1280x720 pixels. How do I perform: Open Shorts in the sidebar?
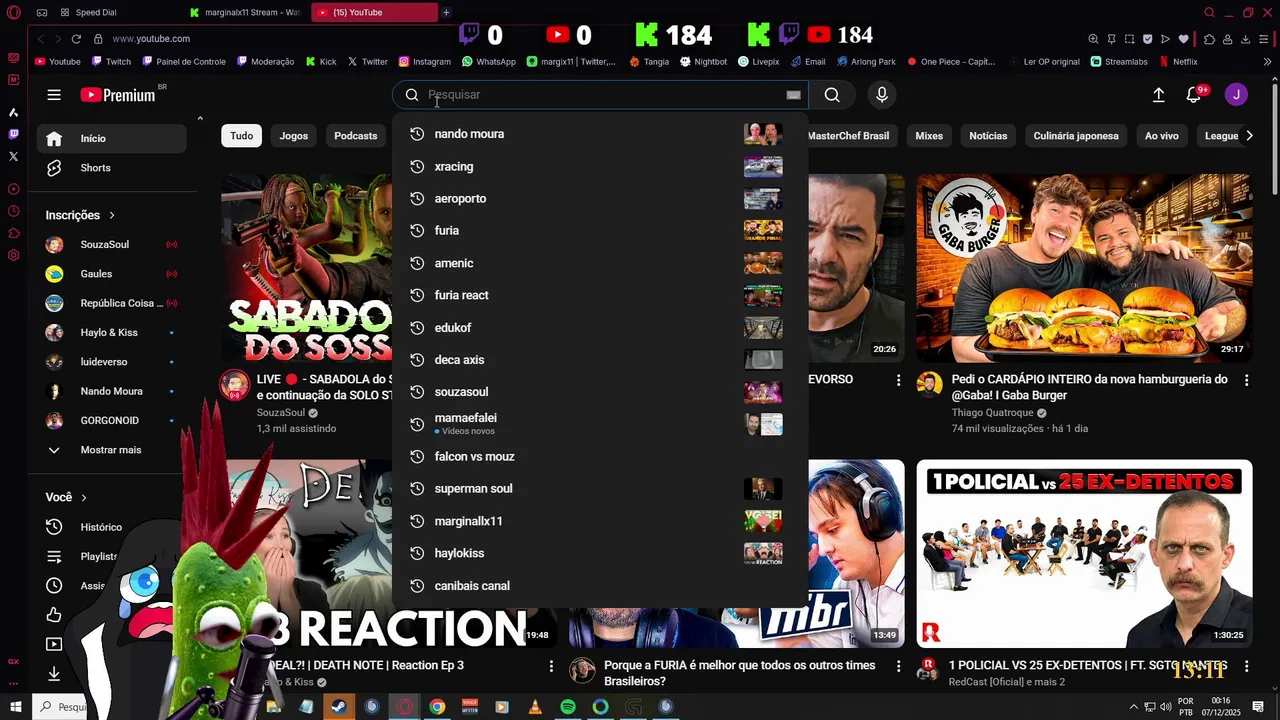pyautogui.click(x=111, y=168)
